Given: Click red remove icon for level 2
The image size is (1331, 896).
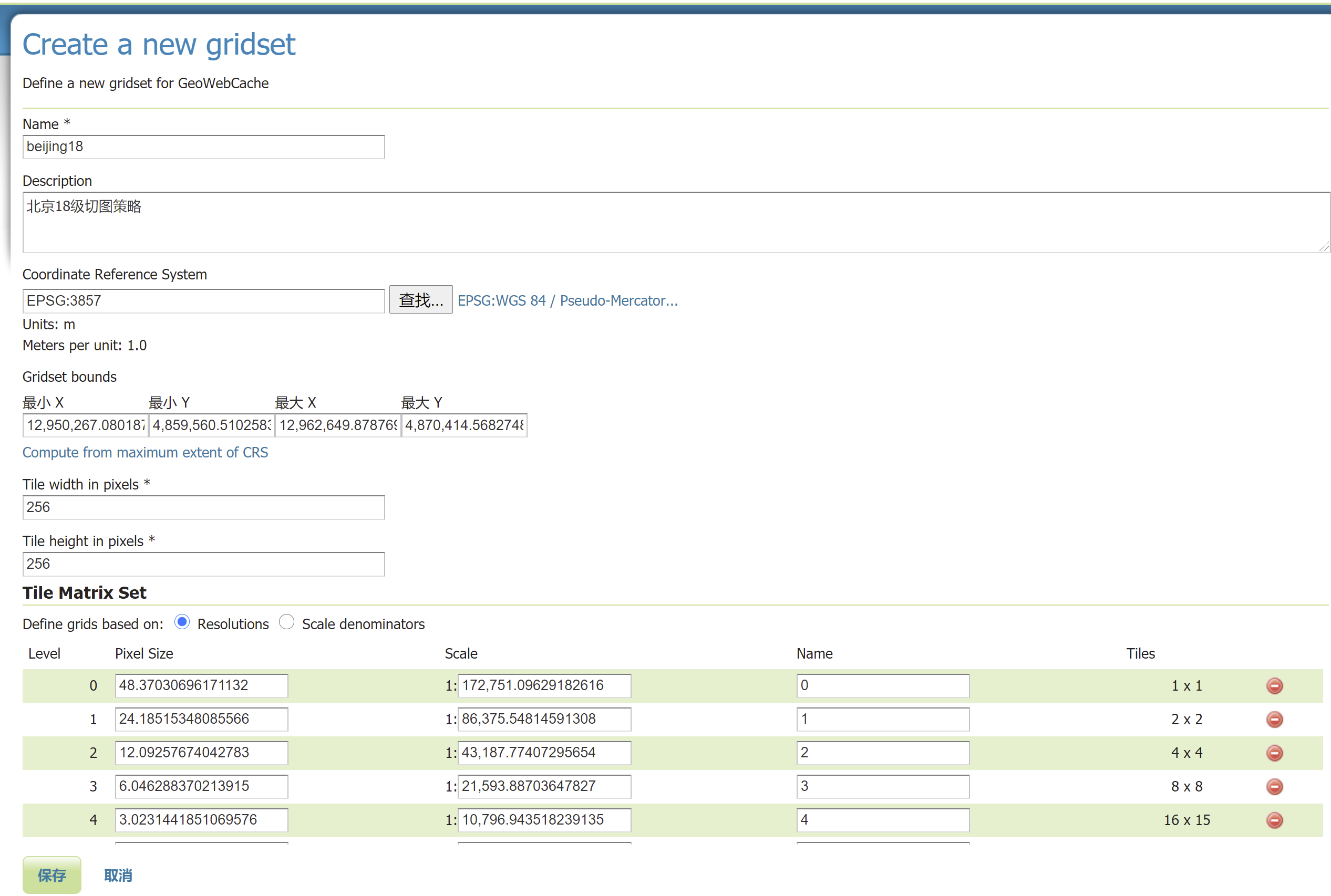Looking at the screenshot, I should pos(1274,753).
